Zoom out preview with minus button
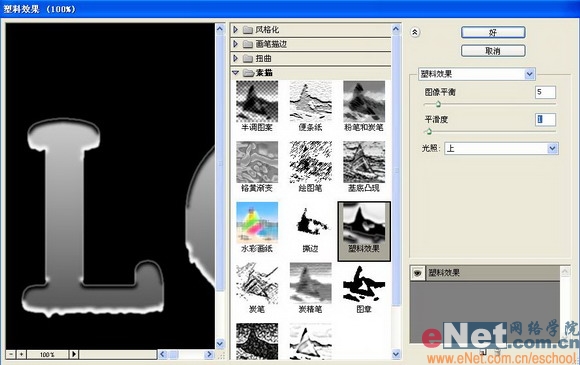This screenshot has width=580, height=365. tap(11, 354)
